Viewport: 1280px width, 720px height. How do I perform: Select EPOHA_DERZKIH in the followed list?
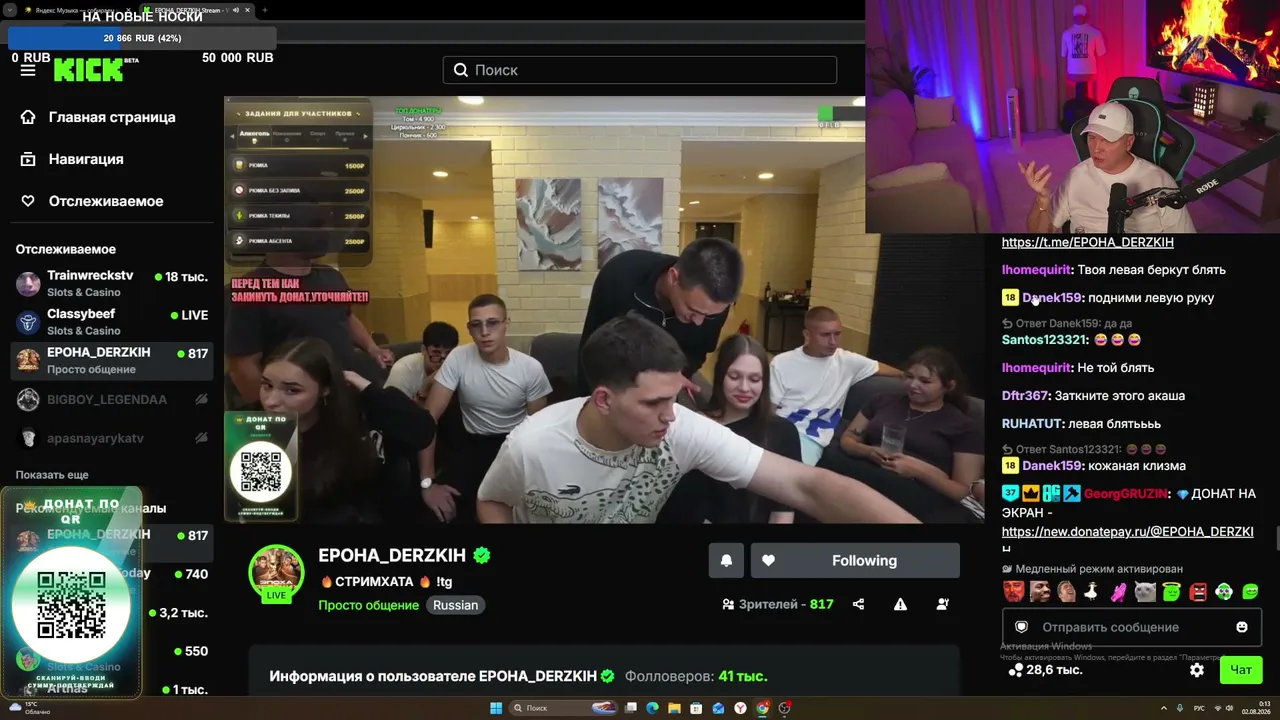point(112,360)
